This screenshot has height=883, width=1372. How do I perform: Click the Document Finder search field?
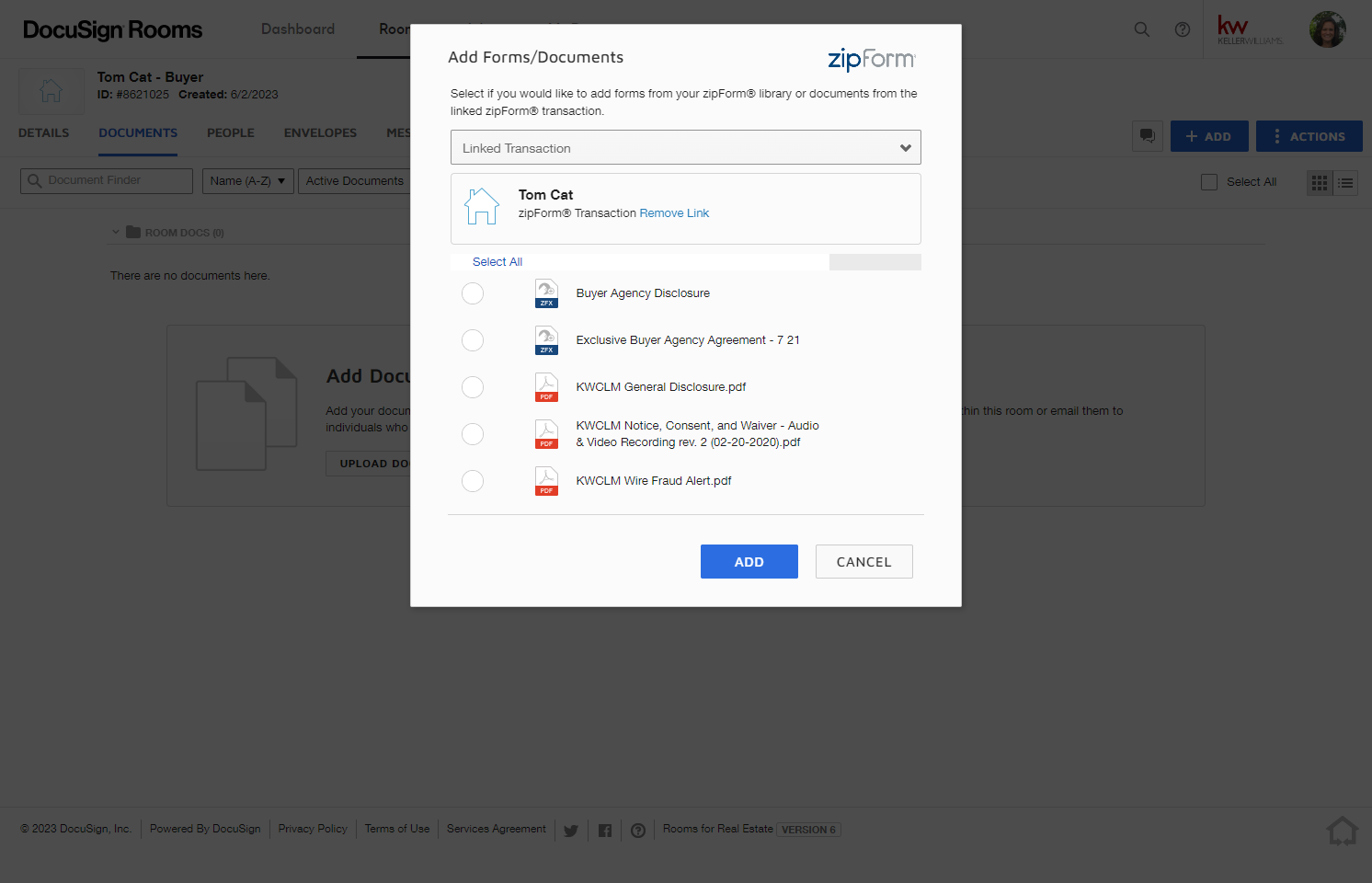(107, 181)
